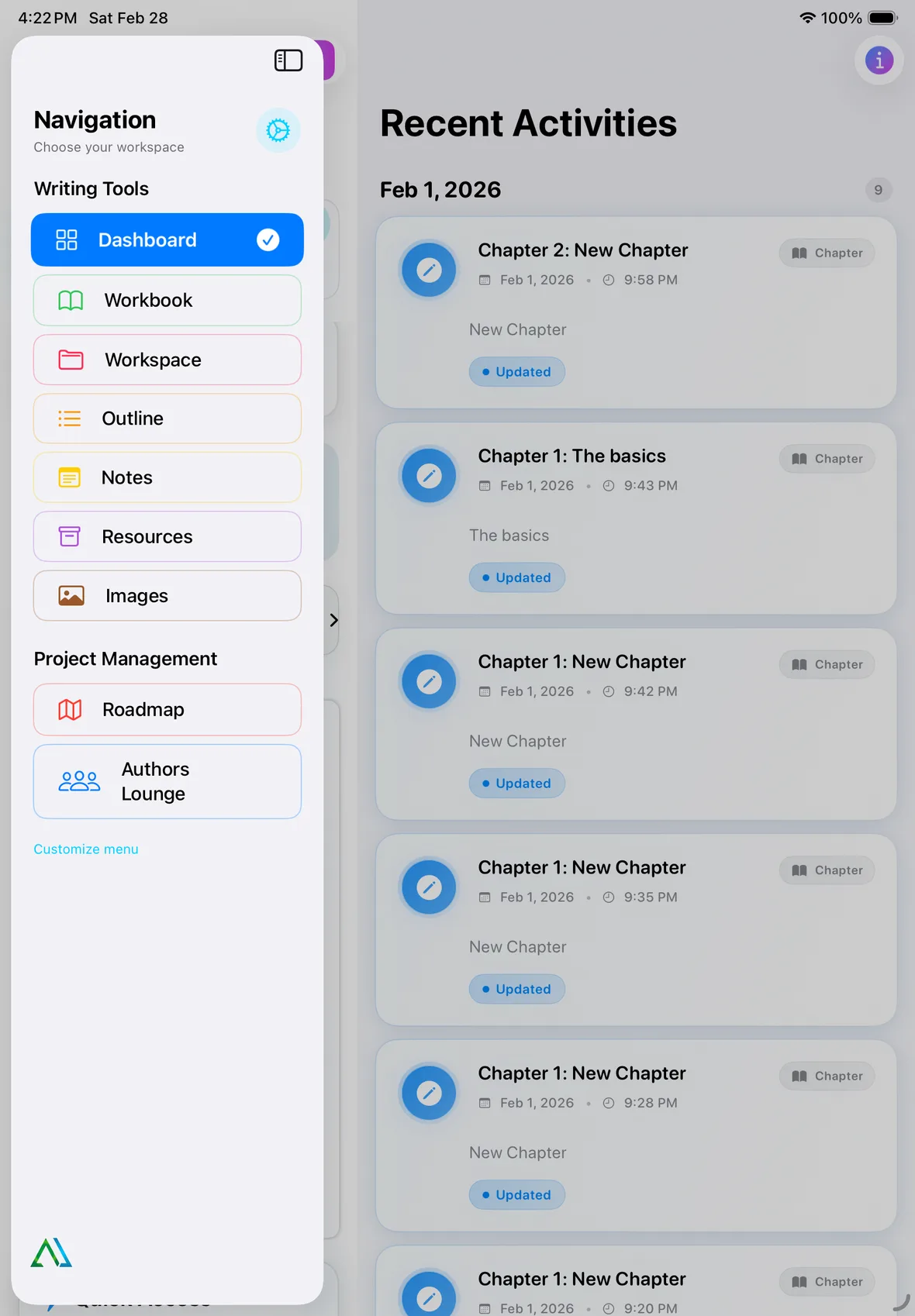
Task: Tap pencil icon on the 9:35 PM activity
Action: [429, 887]
